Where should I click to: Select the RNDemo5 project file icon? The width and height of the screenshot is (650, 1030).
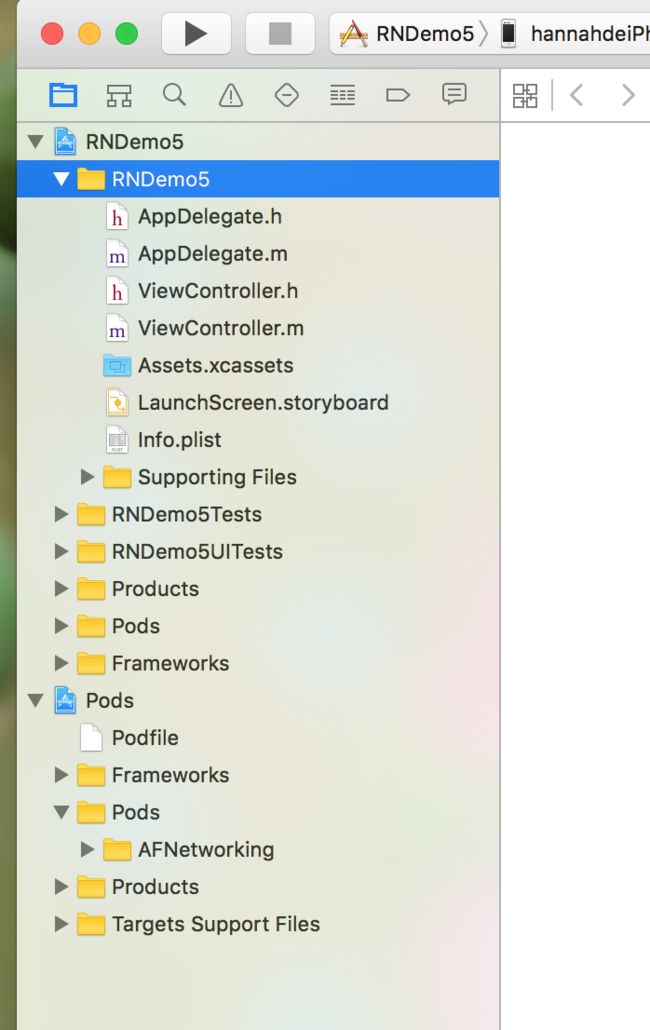point(65,141)
